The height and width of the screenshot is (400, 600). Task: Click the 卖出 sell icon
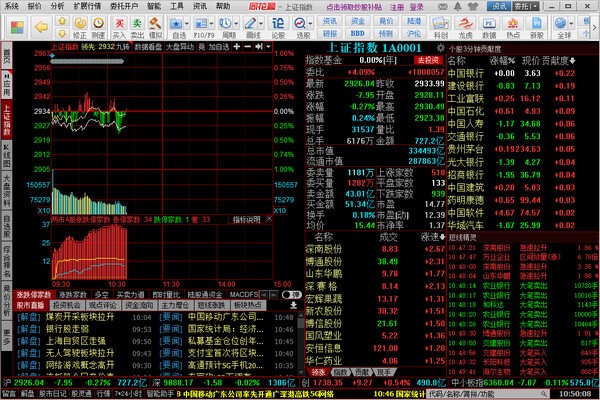(137, 28)
